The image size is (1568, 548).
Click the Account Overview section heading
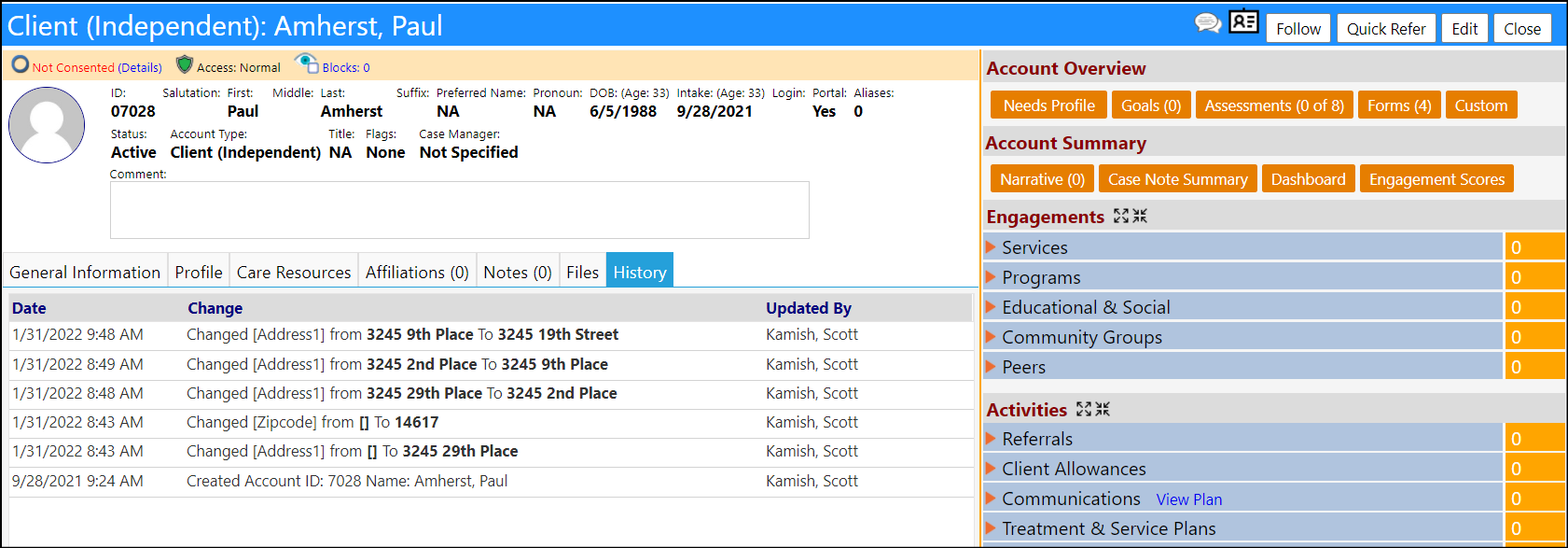[x=1066, y=68]
